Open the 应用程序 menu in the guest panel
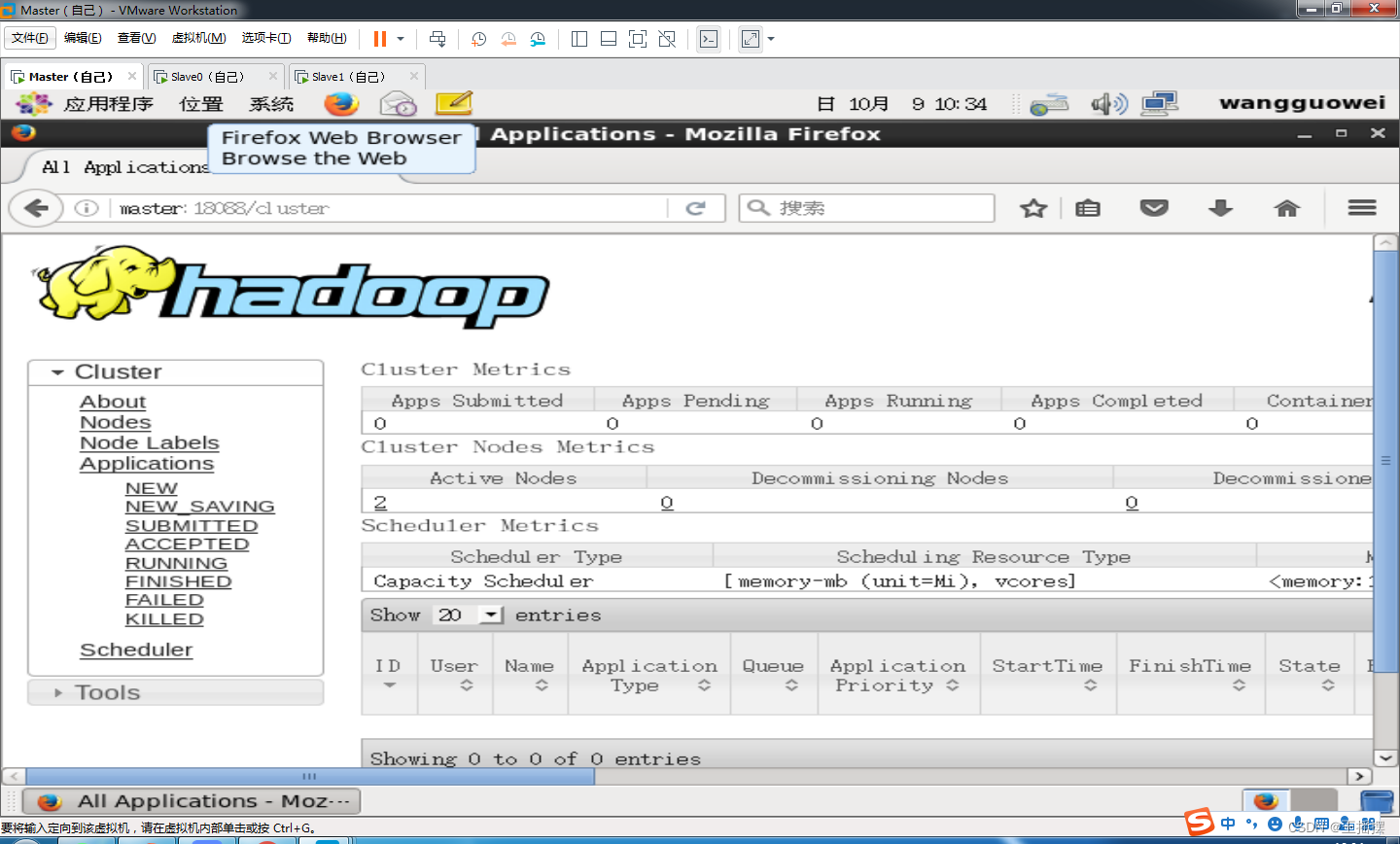This screenshot has width=1400, height=844. click(109, 104)
